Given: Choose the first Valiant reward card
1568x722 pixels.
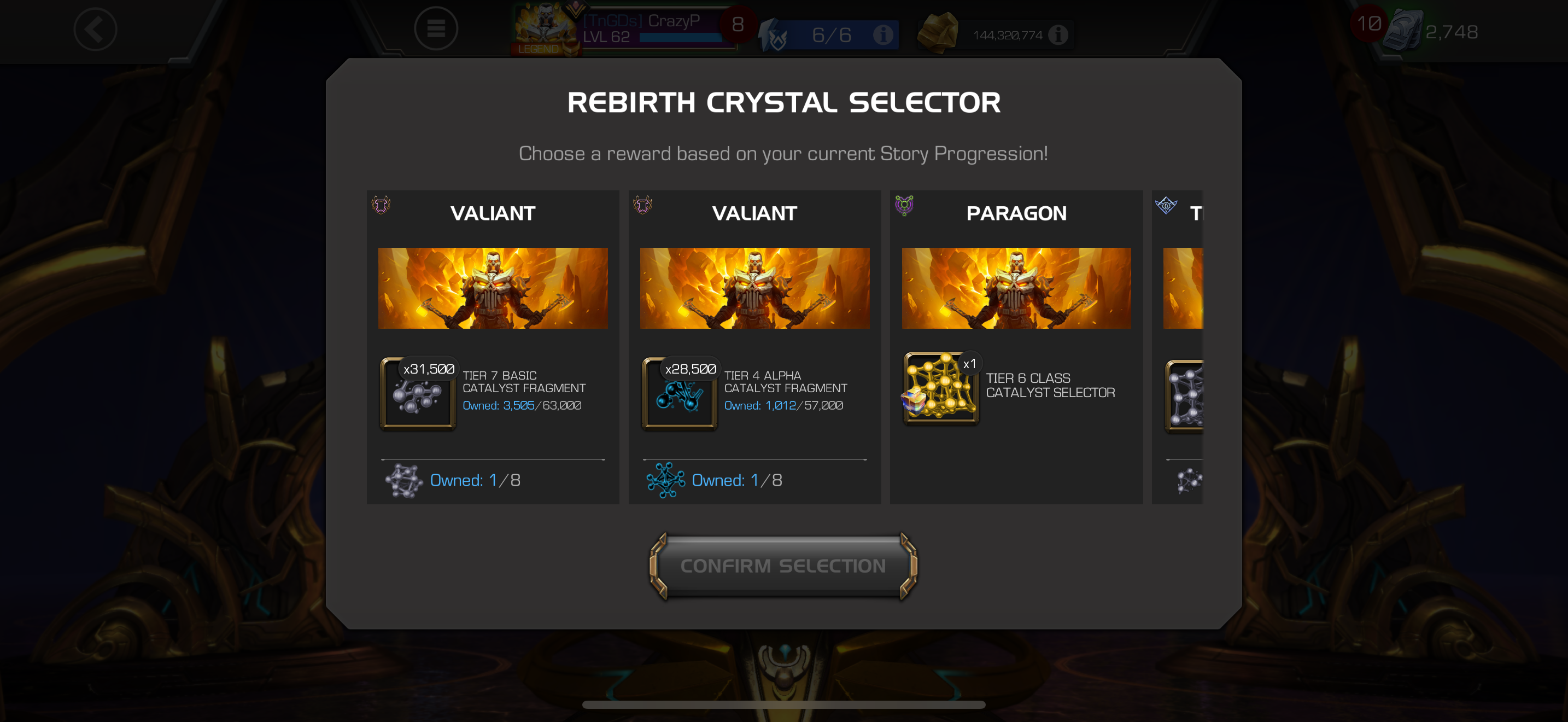Looking at the screenshot, I should pos(493,347).
